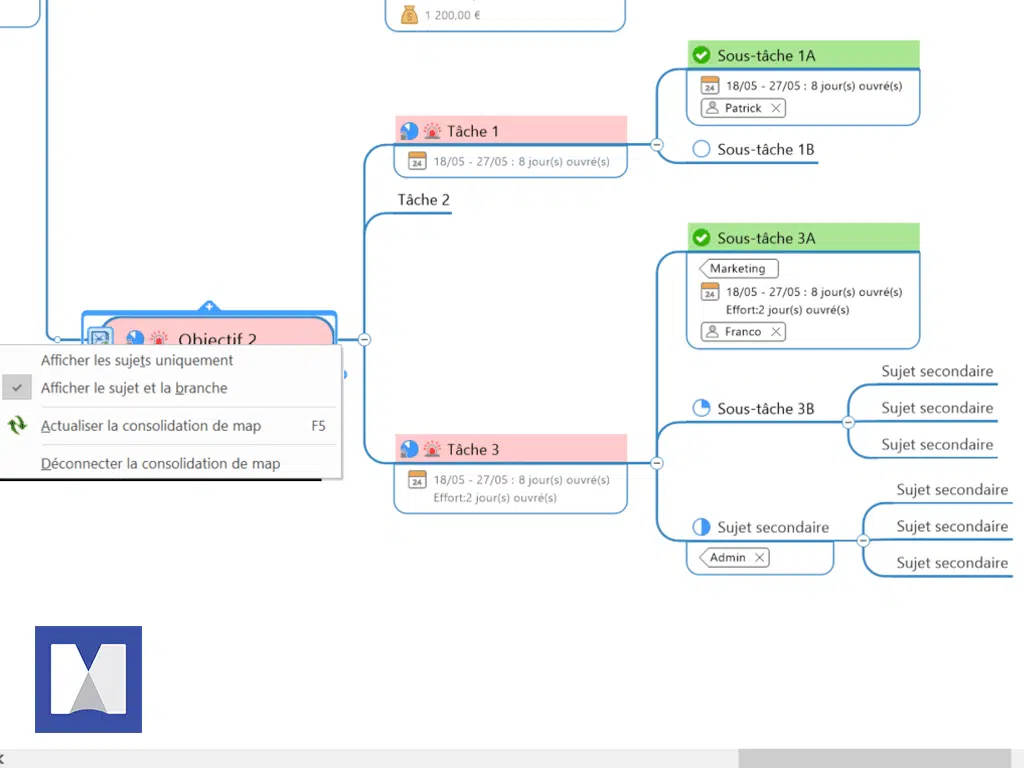This screenshot has width=1024, height=768.
Task: Click the refresh icon for Actualiser la consolidation
Action: point(17,426)
